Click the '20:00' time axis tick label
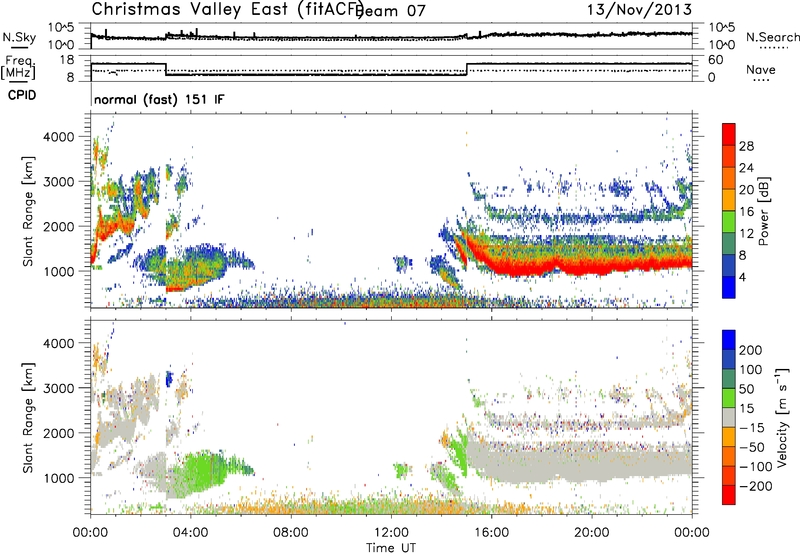The height and width of the screenshot is (554, 800). point(591,533)
